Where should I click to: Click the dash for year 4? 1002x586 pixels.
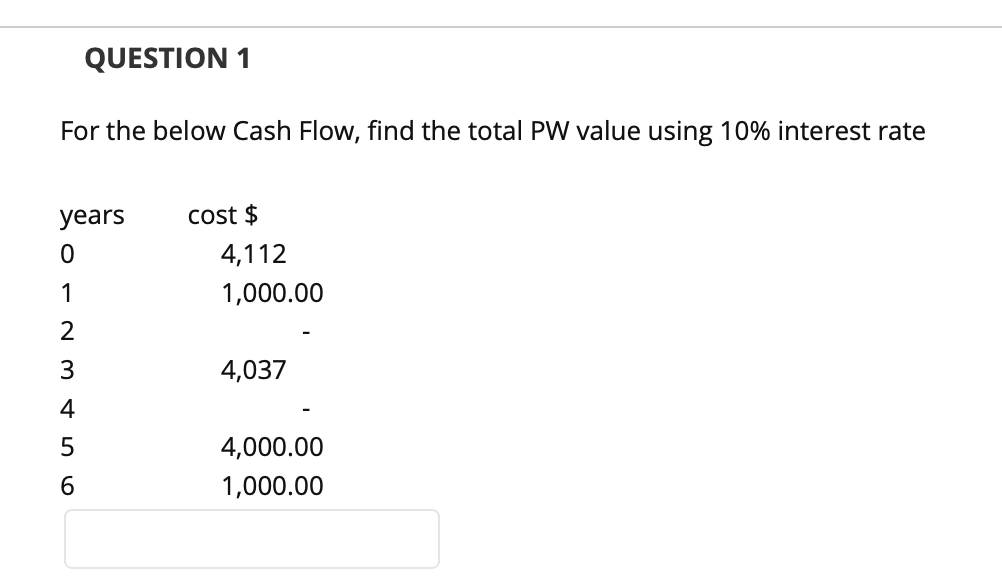coord(306,408)
